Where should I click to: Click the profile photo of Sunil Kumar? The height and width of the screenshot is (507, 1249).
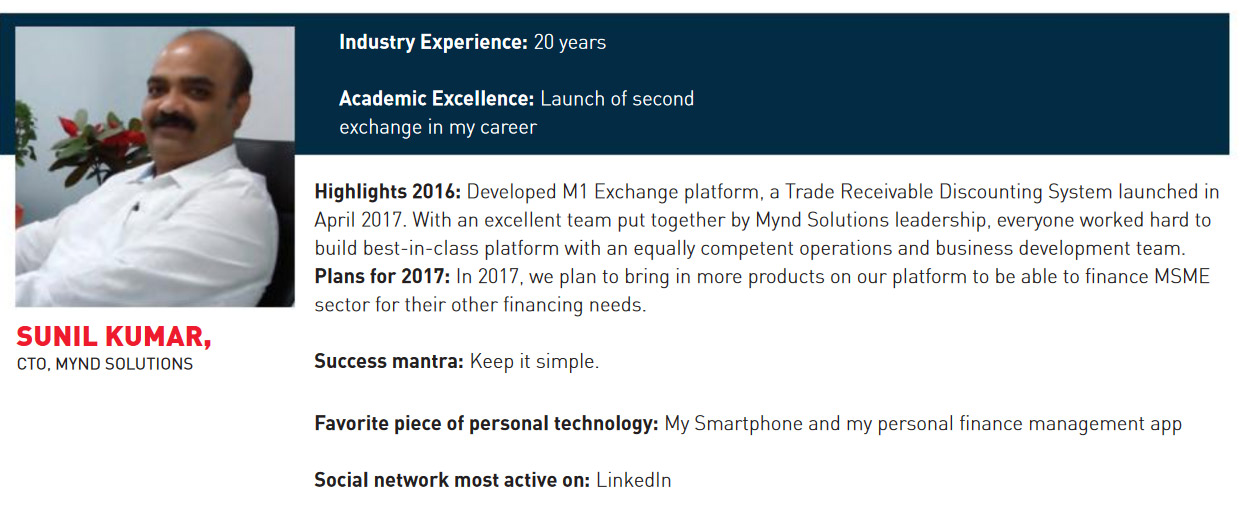155,166
